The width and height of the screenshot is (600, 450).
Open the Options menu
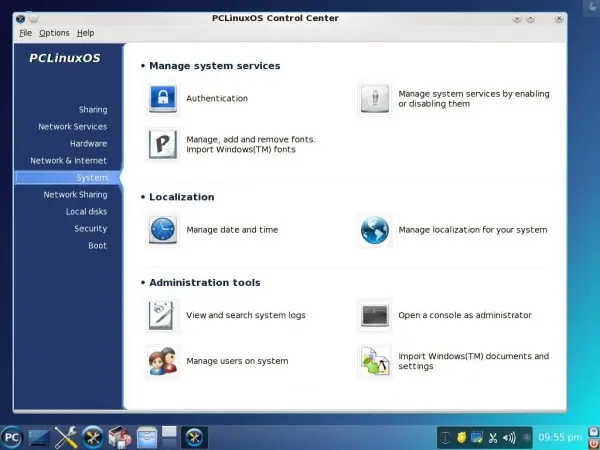point(54,33)
